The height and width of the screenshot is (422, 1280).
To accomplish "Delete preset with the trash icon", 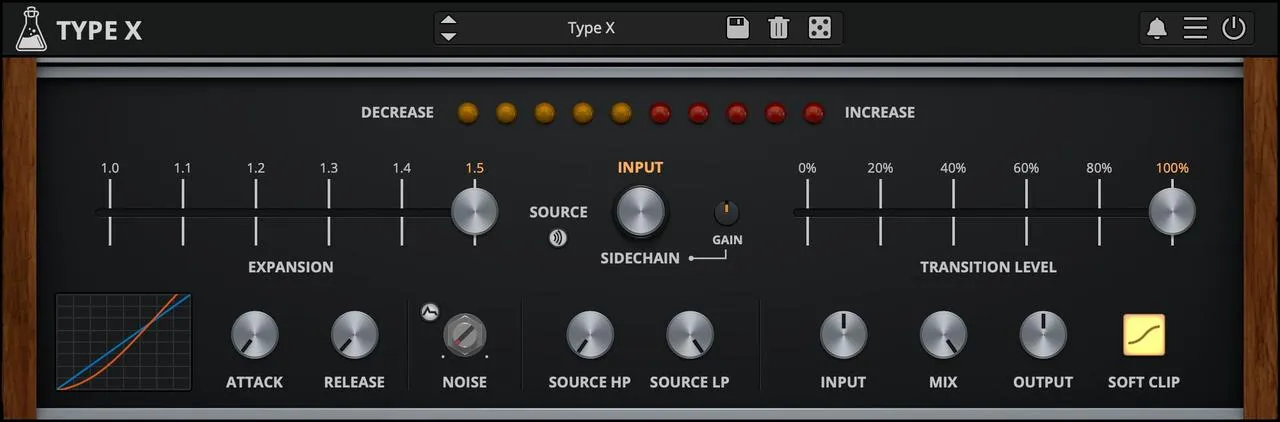I will click(x=778, y=28).
